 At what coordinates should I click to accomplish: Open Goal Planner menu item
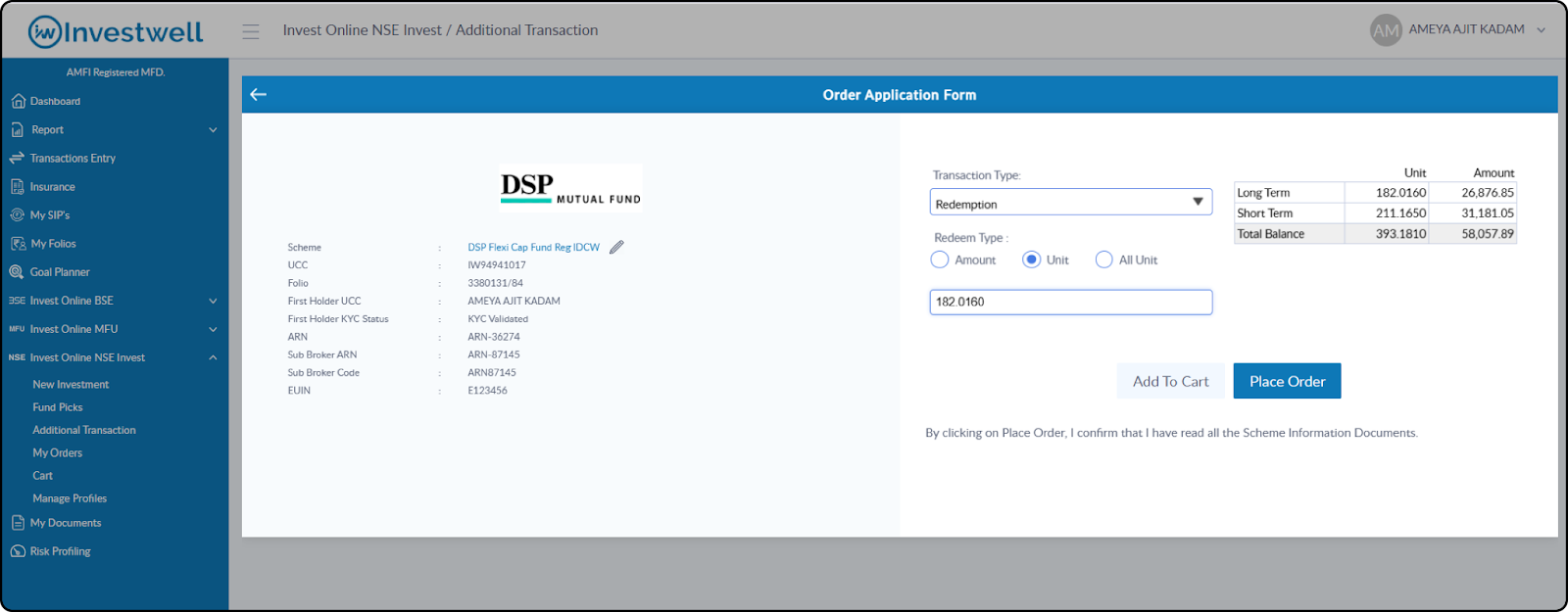tap(60, 271)
